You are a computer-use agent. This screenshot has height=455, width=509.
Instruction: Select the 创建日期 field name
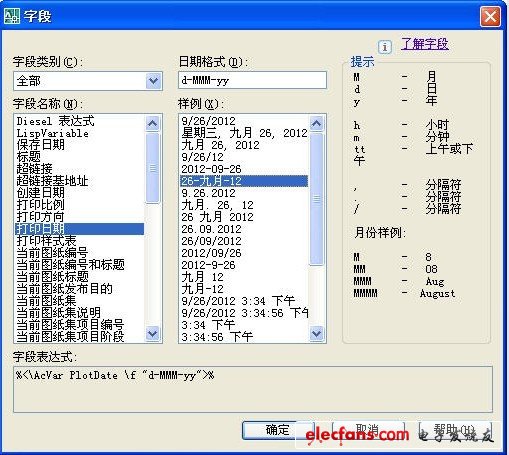tap(41, 193)
